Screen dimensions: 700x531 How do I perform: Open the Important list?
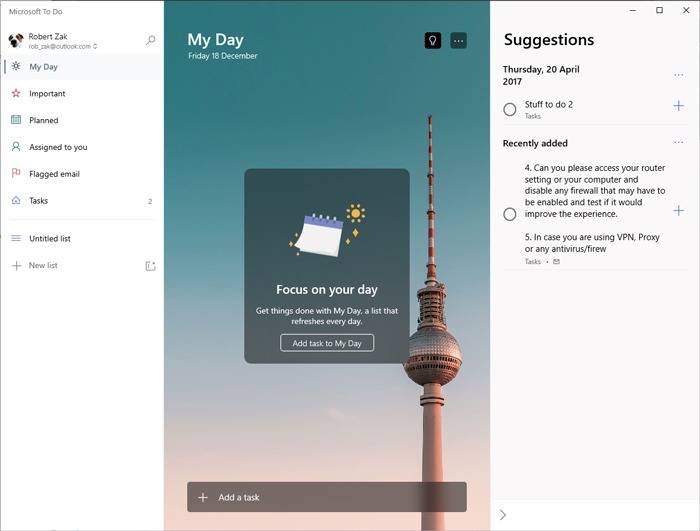(82, 93)
